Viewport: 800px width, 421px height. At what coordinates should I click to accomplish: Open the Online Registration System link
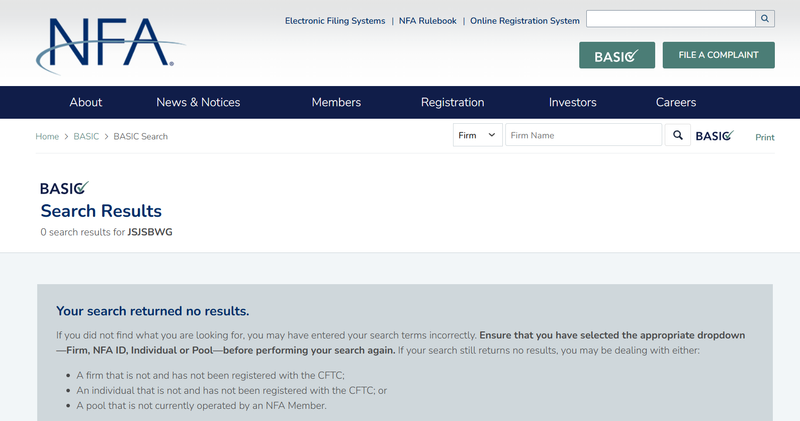(x=525, y=21)
